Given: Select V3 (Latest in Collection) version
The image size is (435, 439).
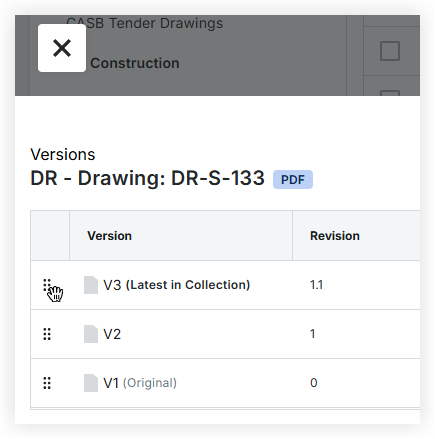Looking at the screenshot, I should click(x=177, y=285).
